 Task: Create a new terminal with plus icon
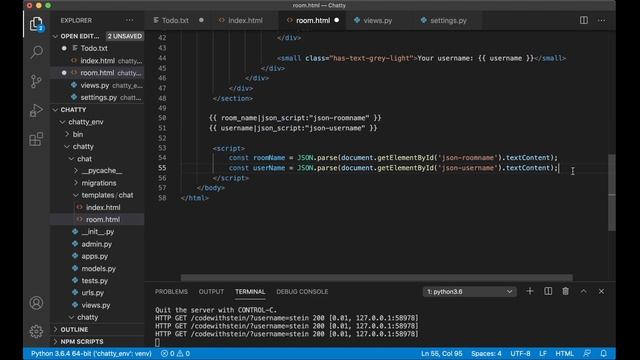click(x=530, y=291)
